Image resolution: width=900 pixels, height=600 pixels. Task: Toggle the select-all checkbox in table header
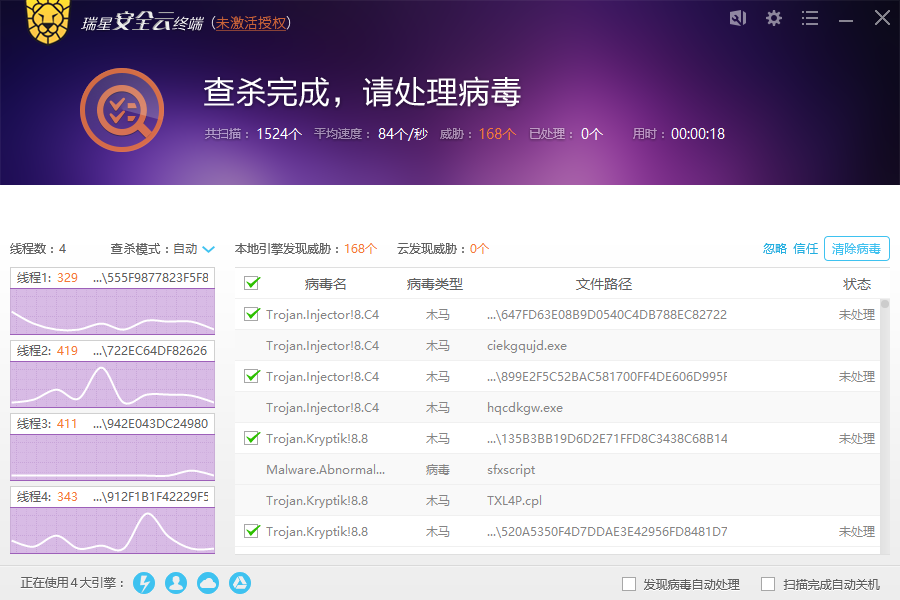(252, 284)
